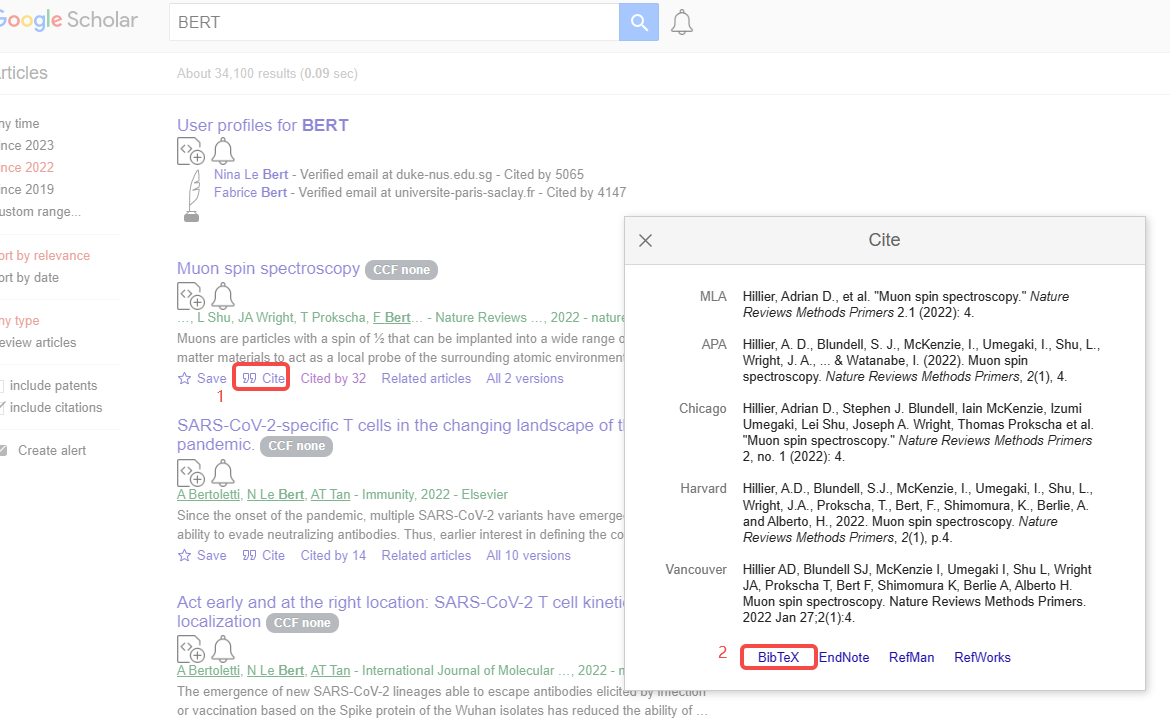Select the Chicago citation text

(918, 433)
